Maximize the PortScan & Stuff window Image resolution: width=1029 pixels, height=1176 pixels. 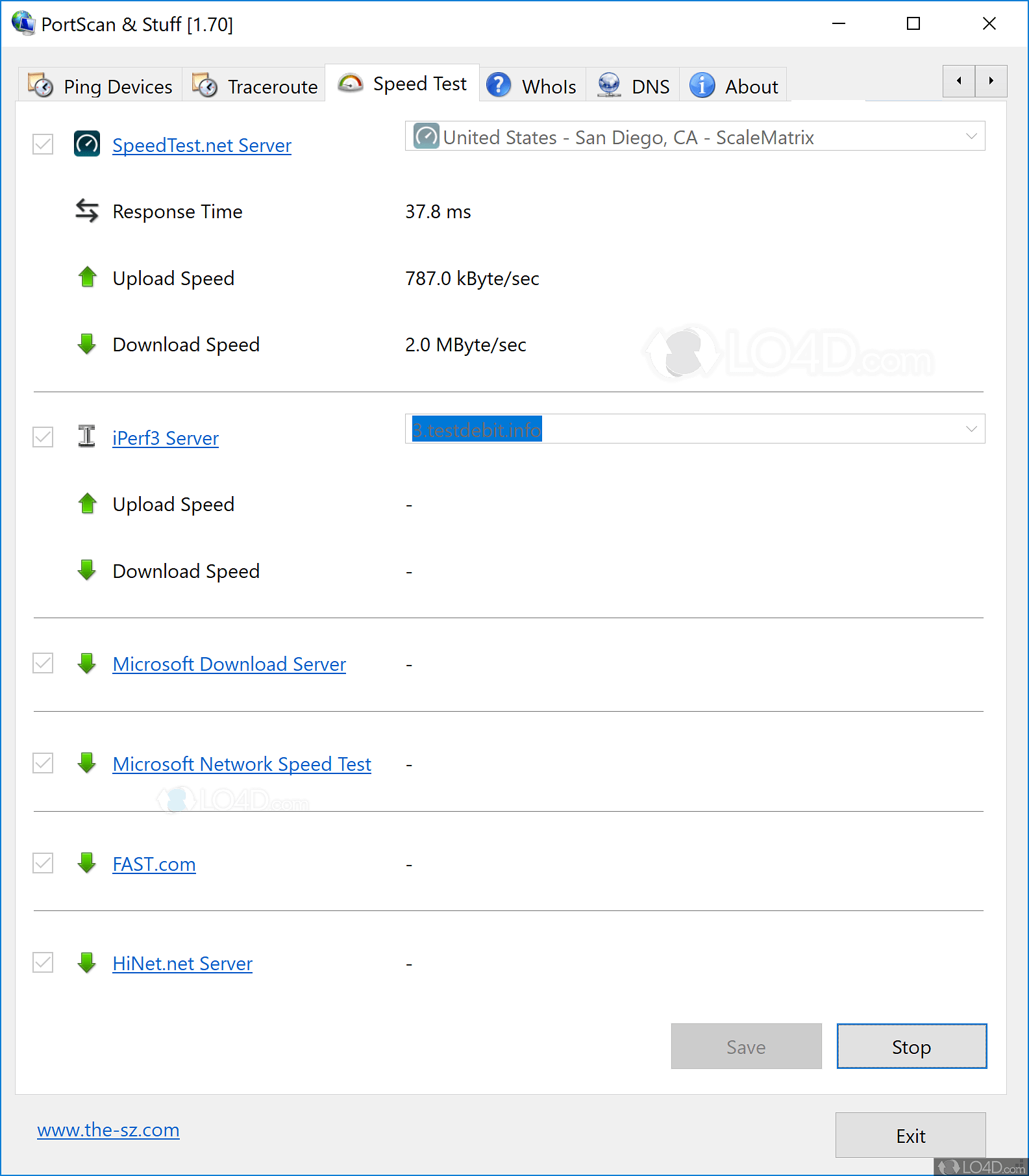(x=913, y=23)
